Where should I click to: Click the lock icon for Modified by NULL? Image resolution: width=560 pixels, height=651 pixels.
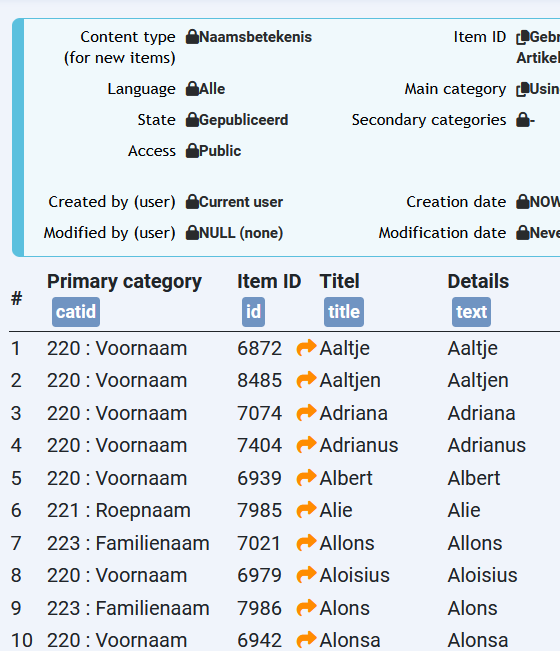coord(192,233)
